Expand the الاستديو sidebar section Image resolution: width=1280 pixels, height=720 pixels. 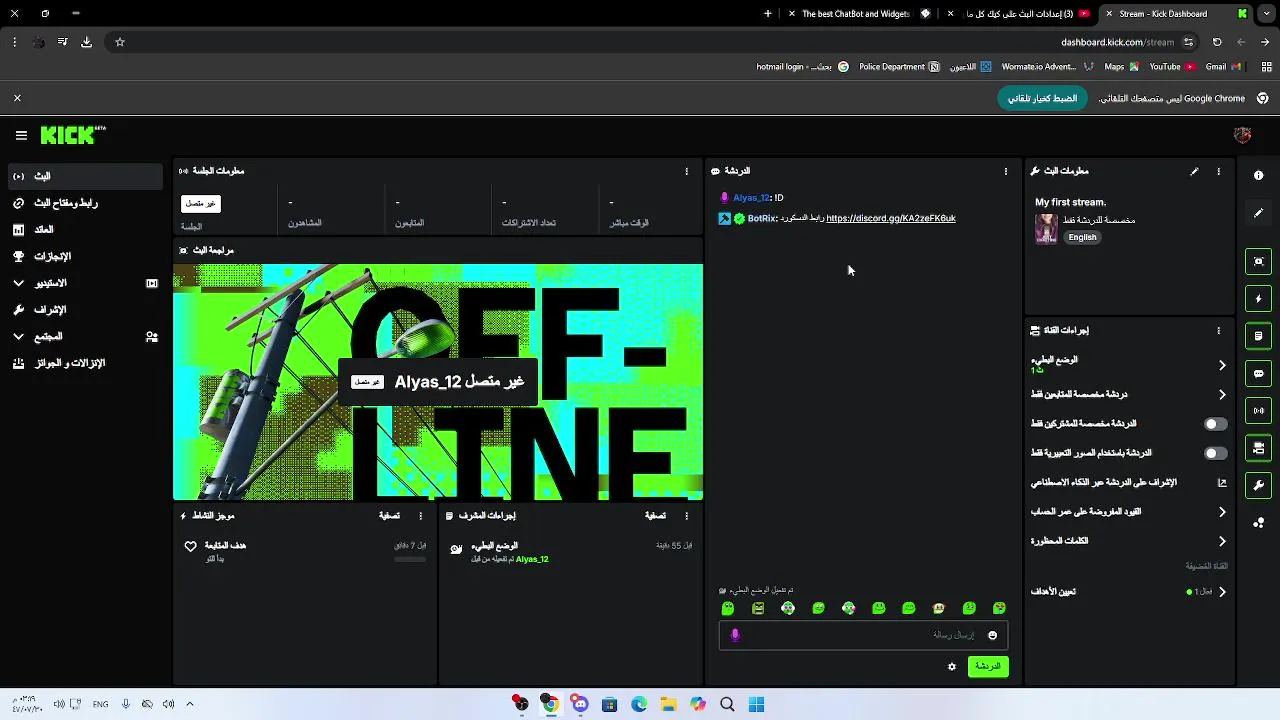coord(84,283)
